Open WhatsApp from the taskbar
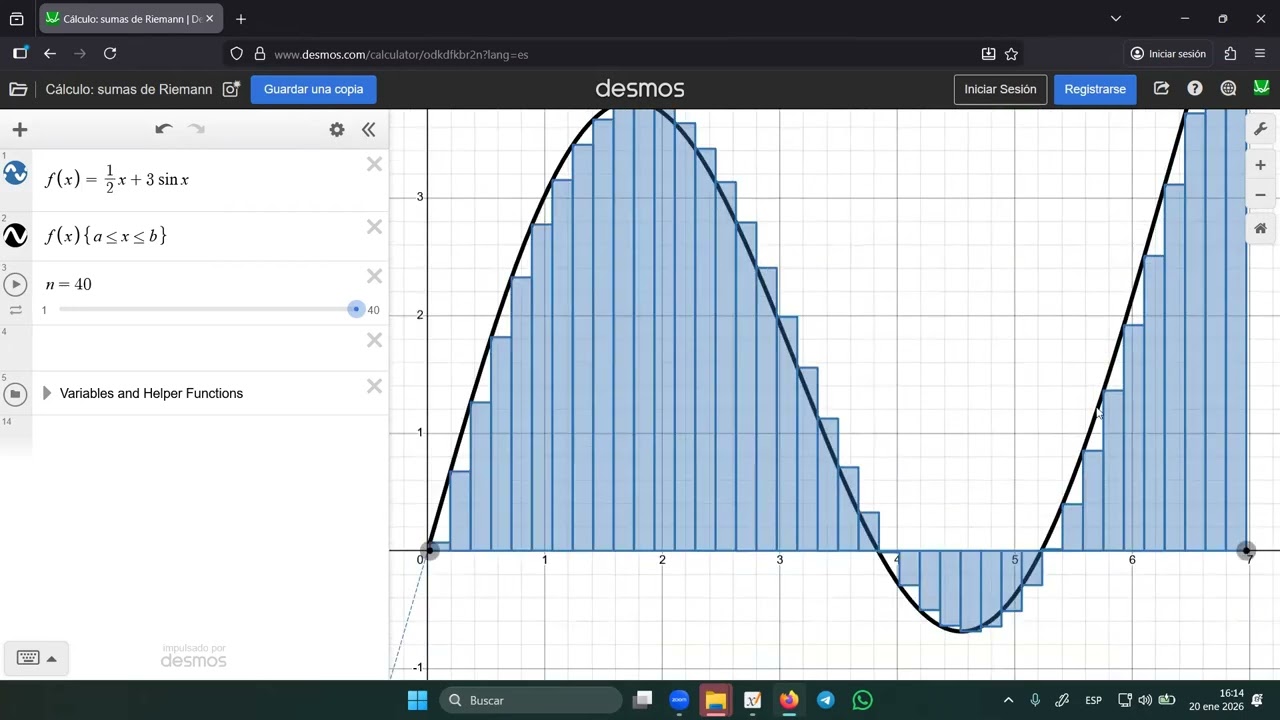 [863, 700]
